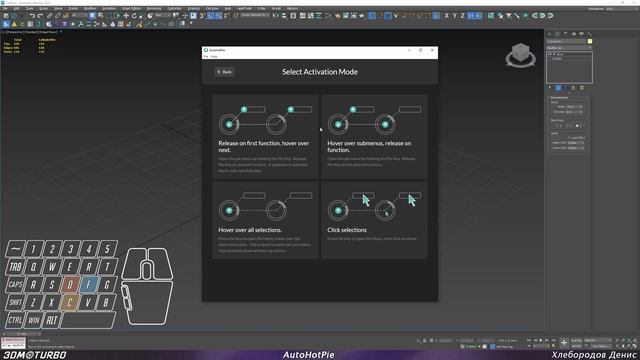
Task: Click the Back button in AutoHotPie
Action: (x=224, y=72)
